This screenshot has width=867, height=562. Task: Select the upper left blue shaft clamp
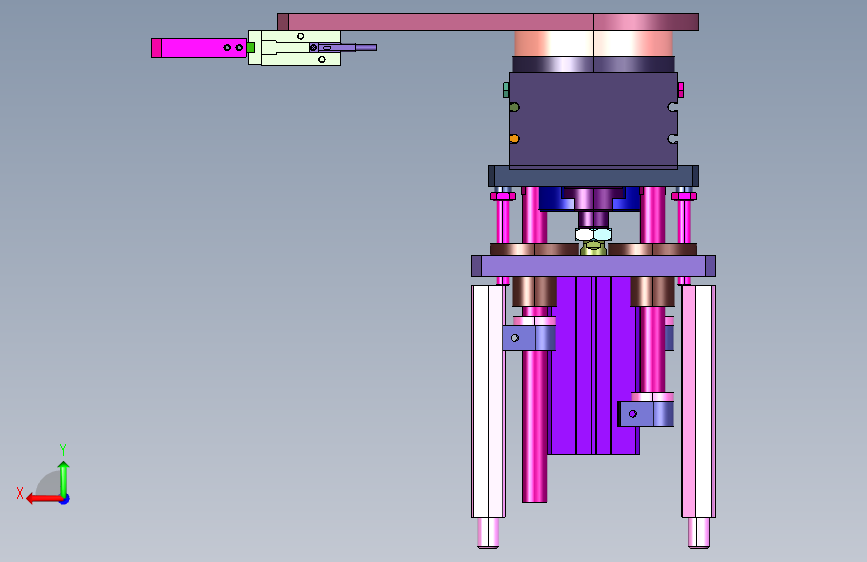point(529,338)
